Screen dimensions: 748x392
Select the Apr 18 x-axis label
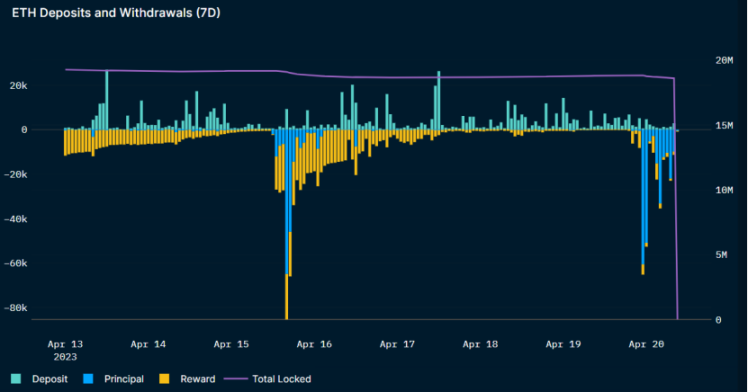click(480, 344)
